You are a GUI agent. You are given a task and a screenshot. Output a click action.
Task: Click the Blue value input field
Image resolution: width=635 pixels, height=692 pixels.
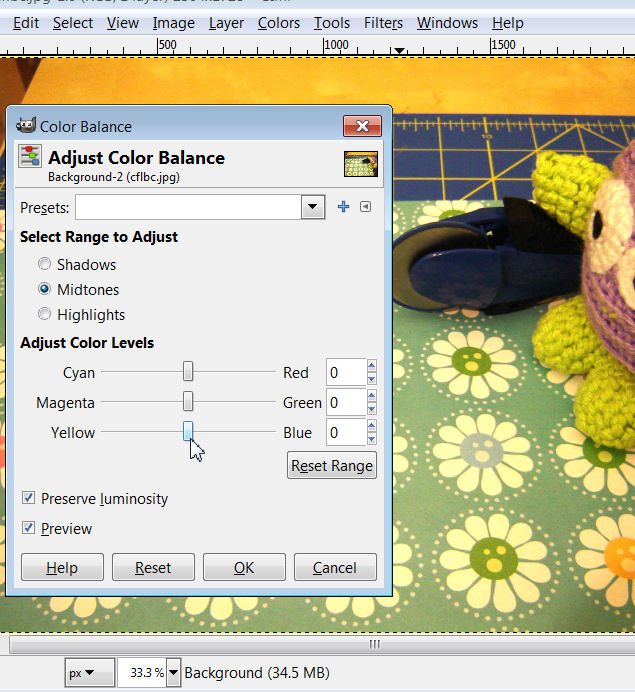pos(346,432)
